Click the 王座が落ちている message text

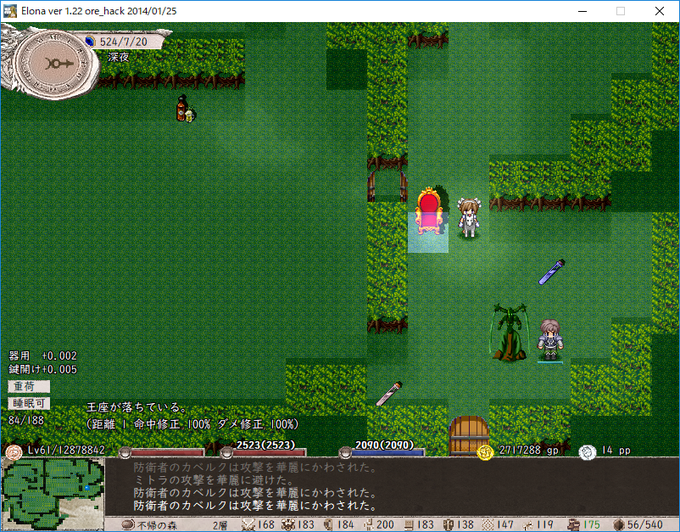pos(137,407)
